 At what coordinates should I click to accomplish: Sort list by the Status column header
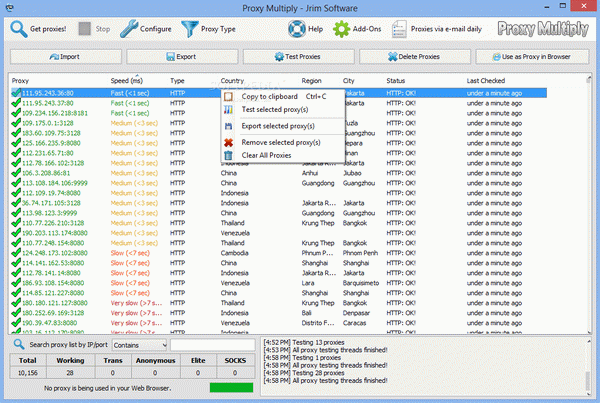[x=396, y=81]
